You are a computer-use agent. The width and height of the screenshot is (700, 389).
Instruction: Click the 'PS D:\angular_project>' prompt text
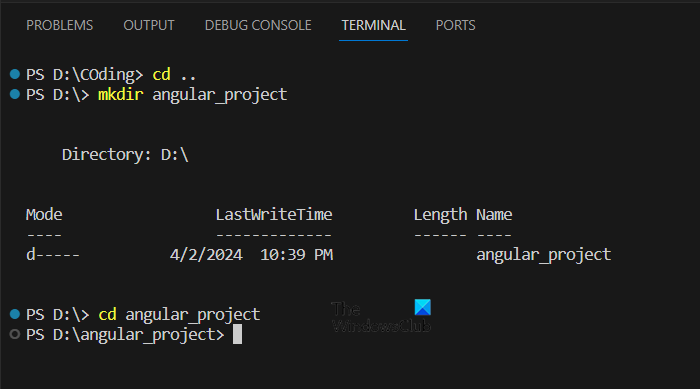(125, 335)
